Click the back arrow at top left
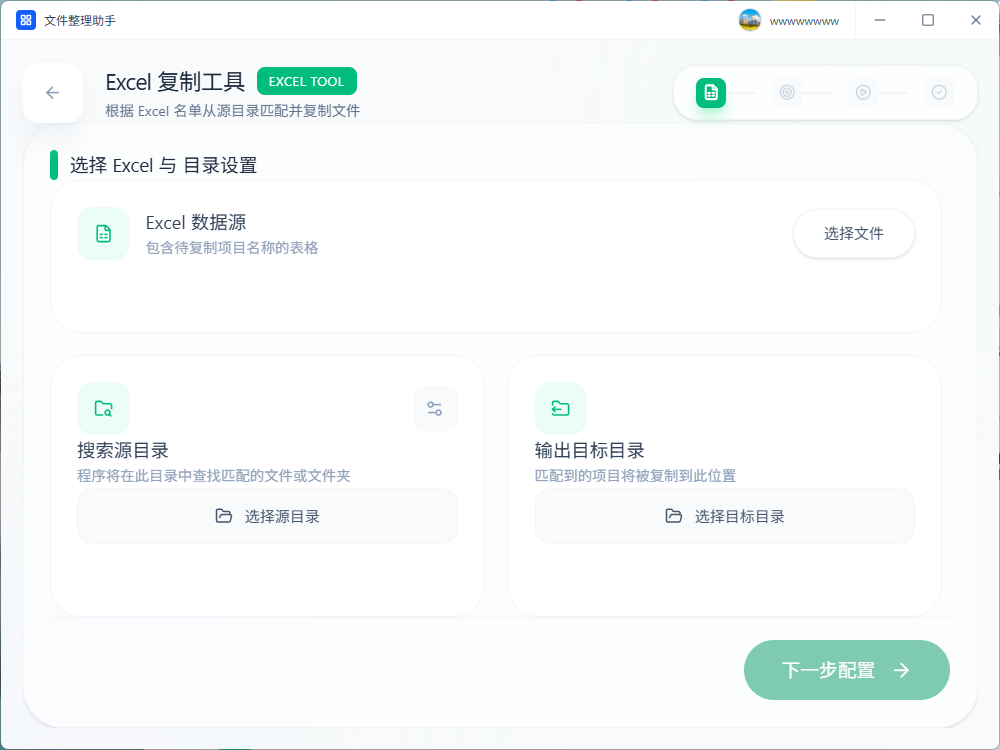The height and width of the screenshot is (750, 1000). [x=52, y=92]
